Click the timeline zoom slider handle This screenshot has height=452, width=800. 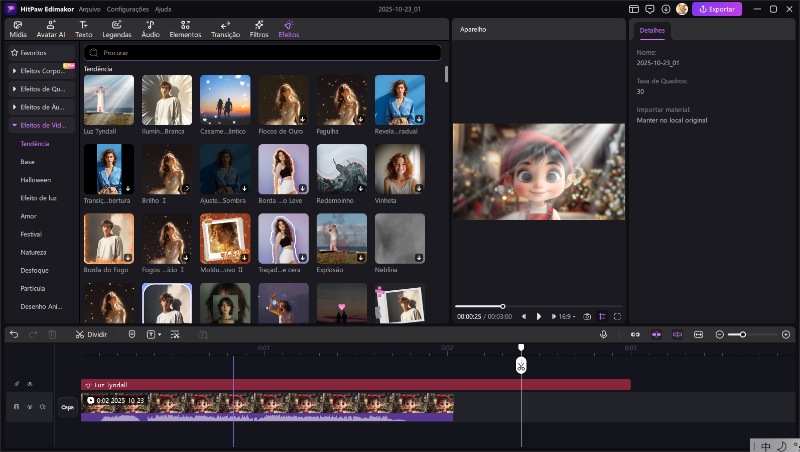pos(743,334)
